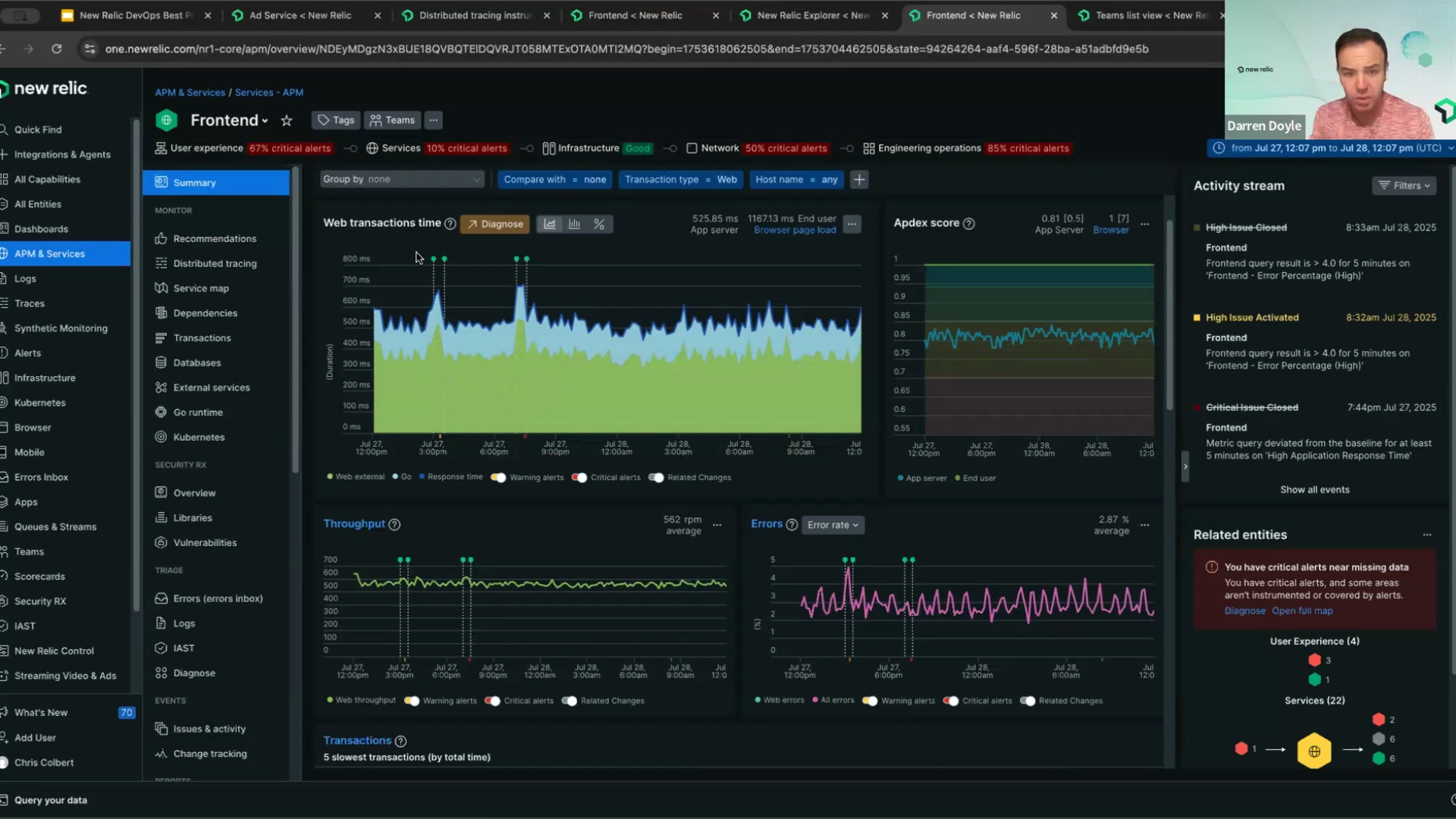
Task: Open Throughput chart options menu
Action: point(717,525)
